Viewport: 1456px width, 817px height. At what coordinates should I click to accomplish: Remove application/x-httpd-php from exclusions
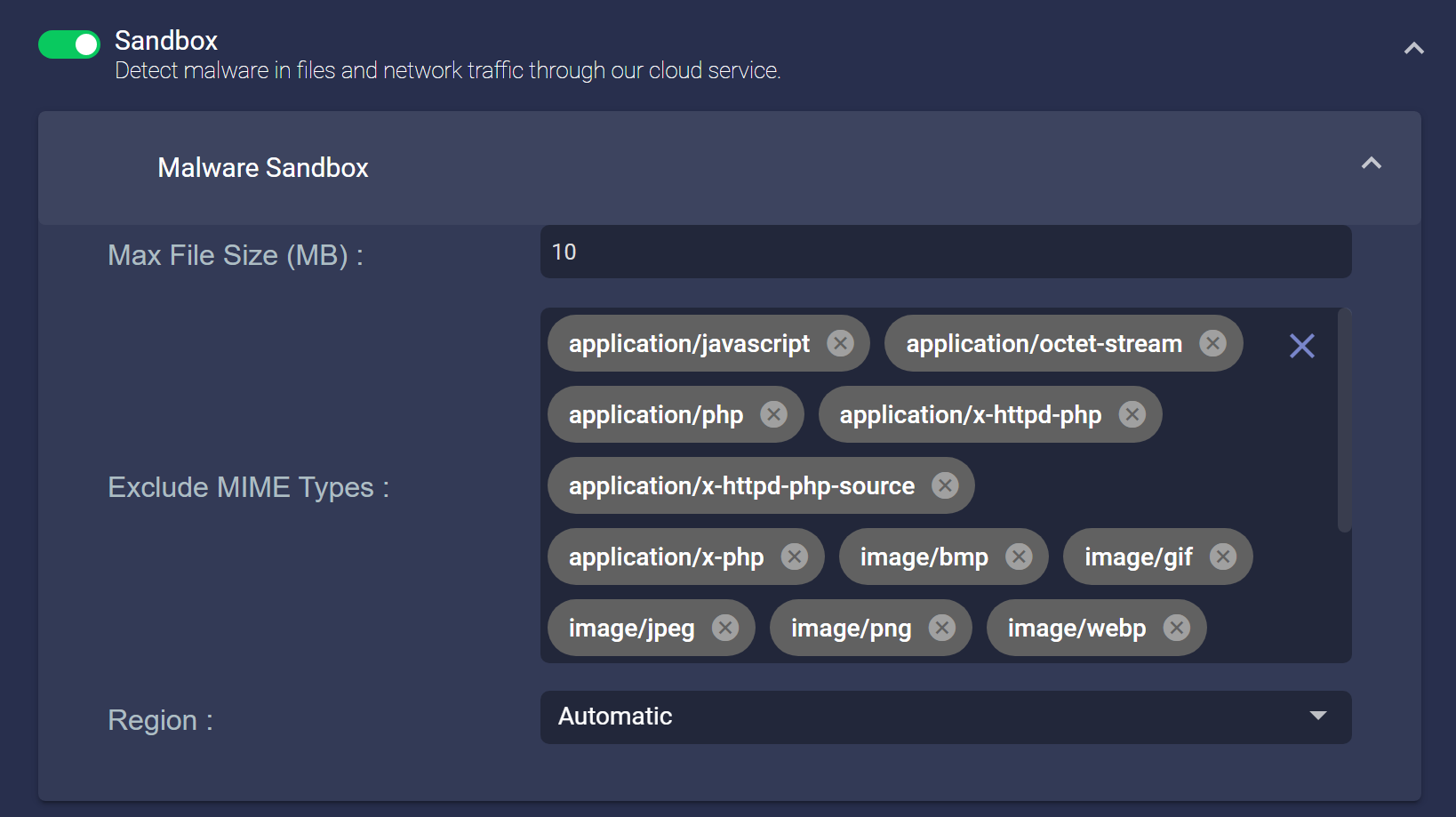(1132, 414)
